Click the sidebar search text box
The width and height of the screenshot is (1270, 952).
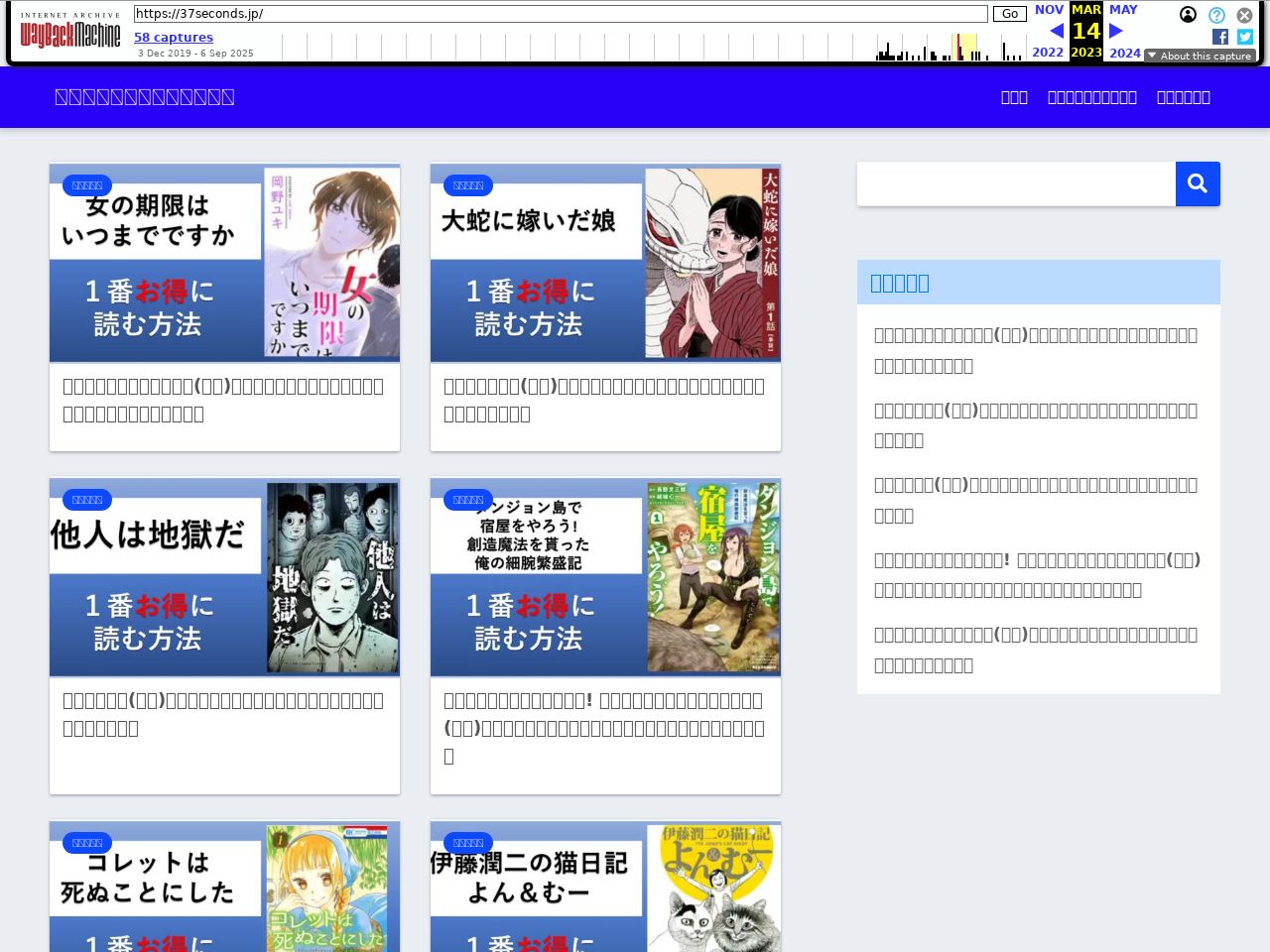(x=1016, y=183)
